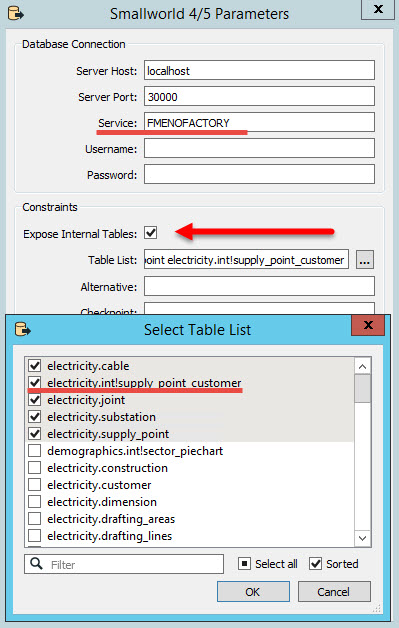Toggle the Select all checkbox
The width and height of the screenshot is (399, 628).
pos(244,564)
